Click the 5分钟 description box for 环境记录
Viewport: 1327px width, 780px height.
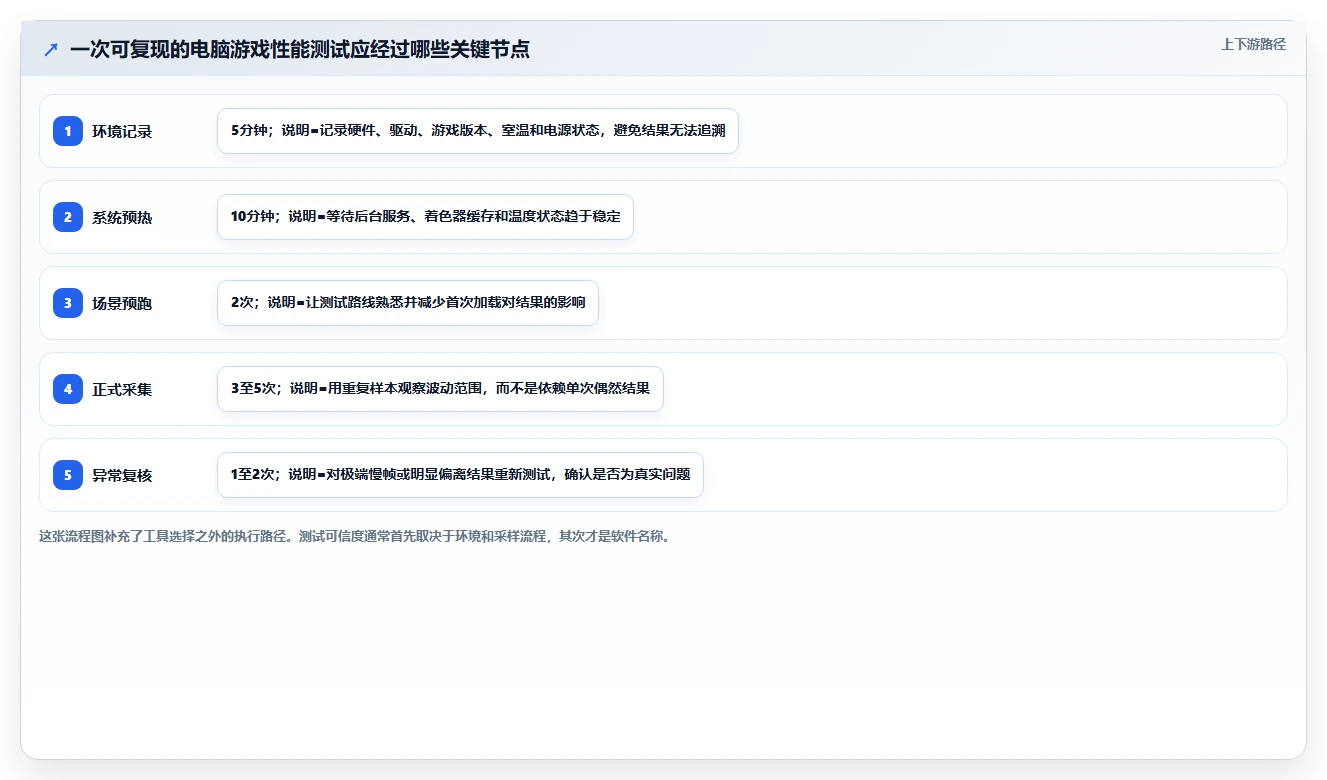coord(478,131)
